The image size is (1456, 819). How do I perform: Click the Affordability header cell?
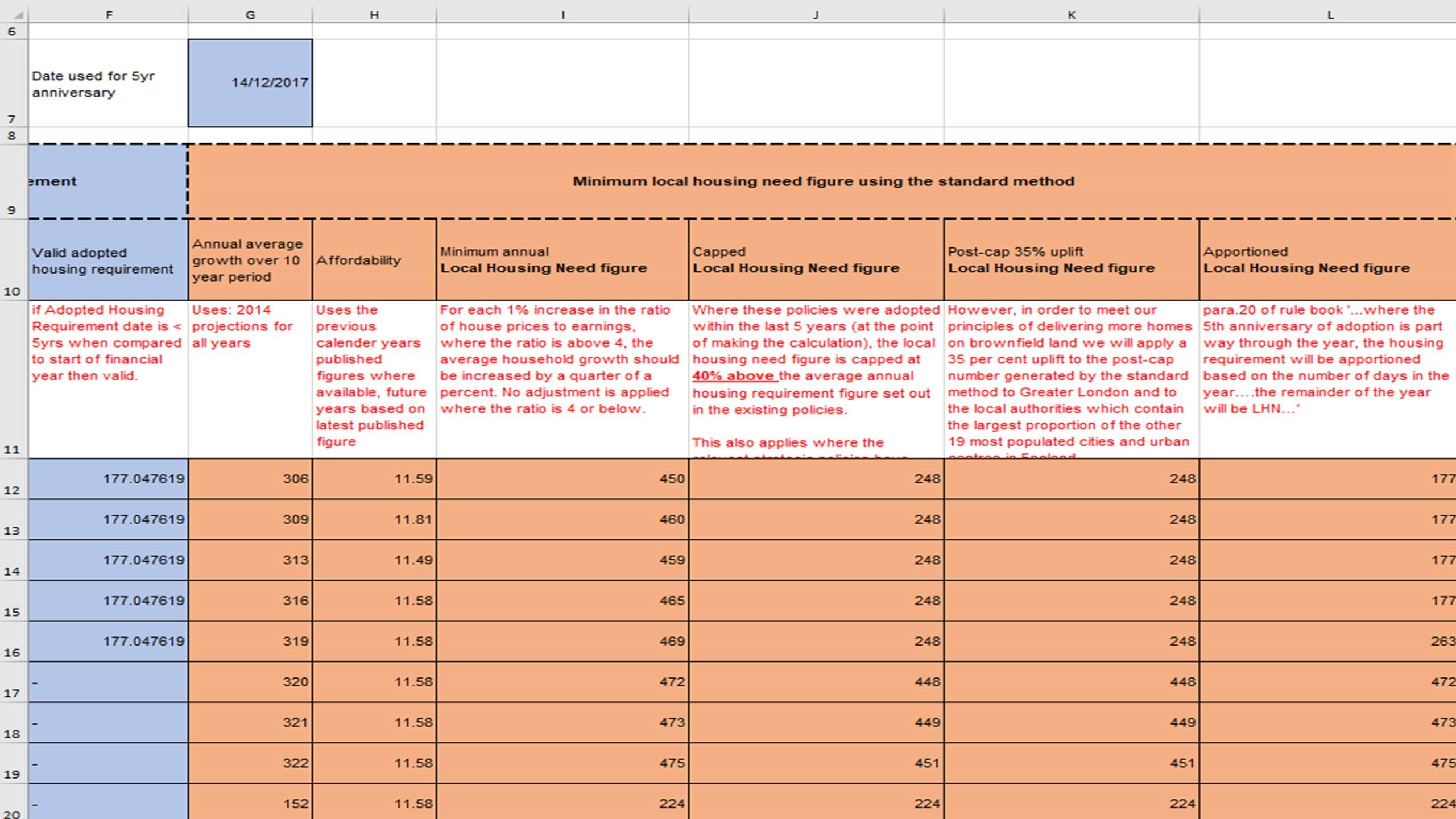[374, 260]
